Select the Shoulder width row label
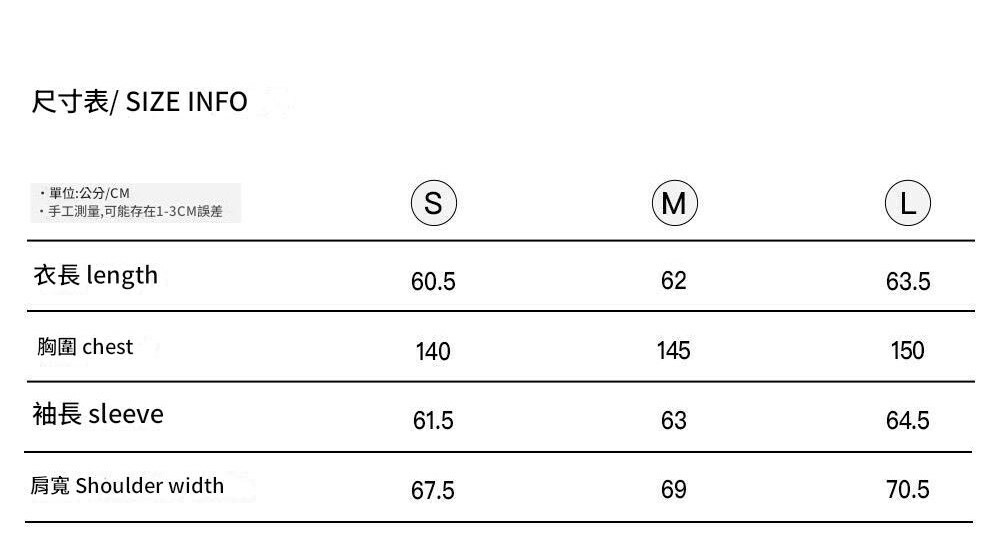999x556 pixels. point(127,486)
